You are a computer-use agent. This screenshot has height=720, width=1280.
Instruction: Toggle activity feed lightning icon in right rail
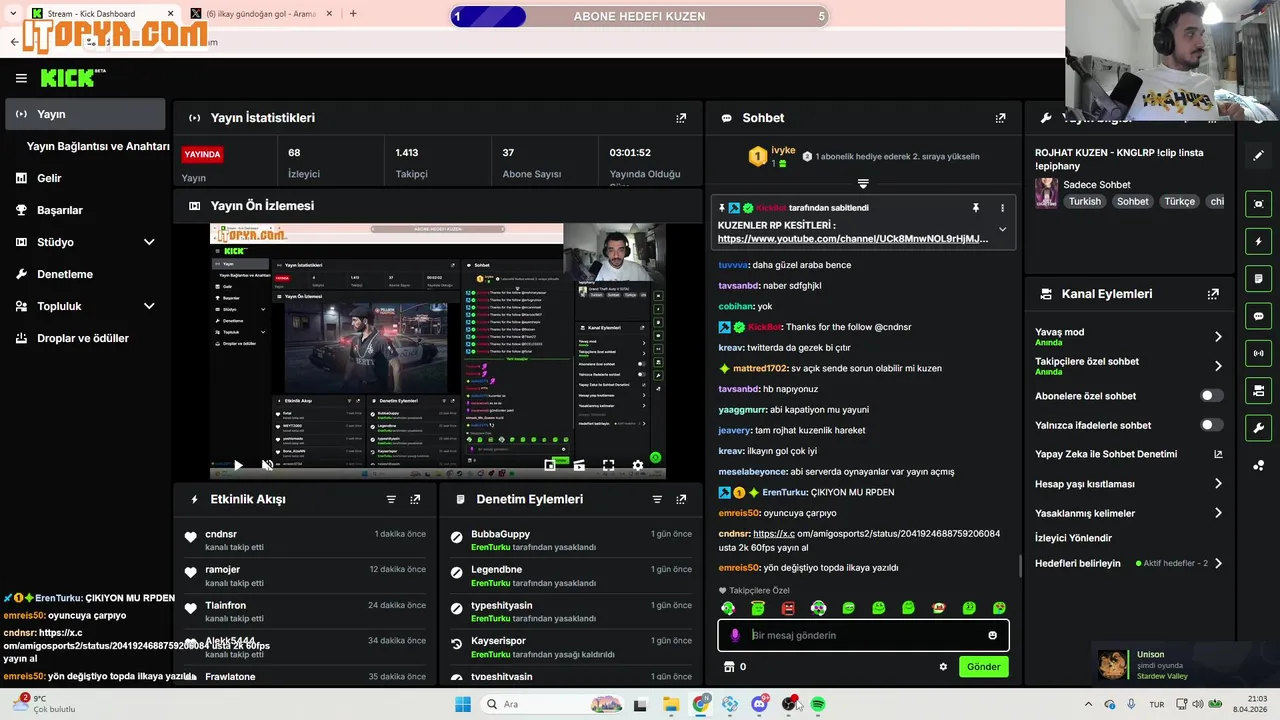coord(1259,241)
